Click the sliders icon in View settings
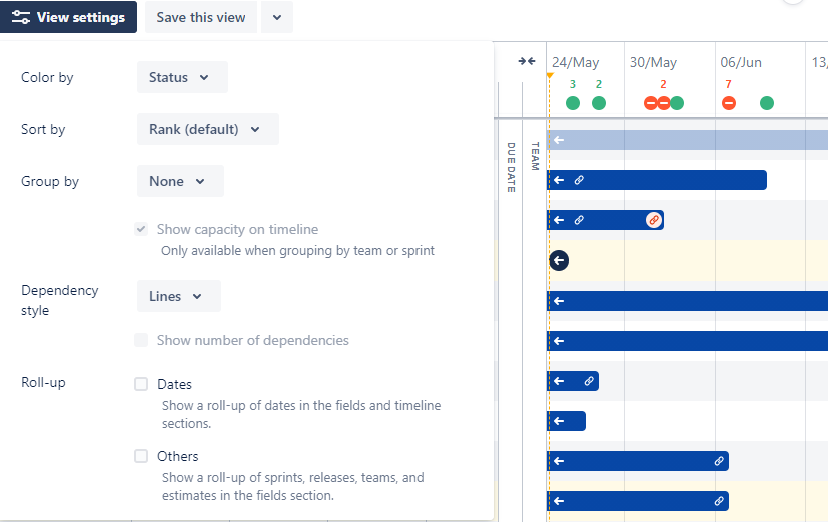828x522 pixels. [x=21, y=17]
